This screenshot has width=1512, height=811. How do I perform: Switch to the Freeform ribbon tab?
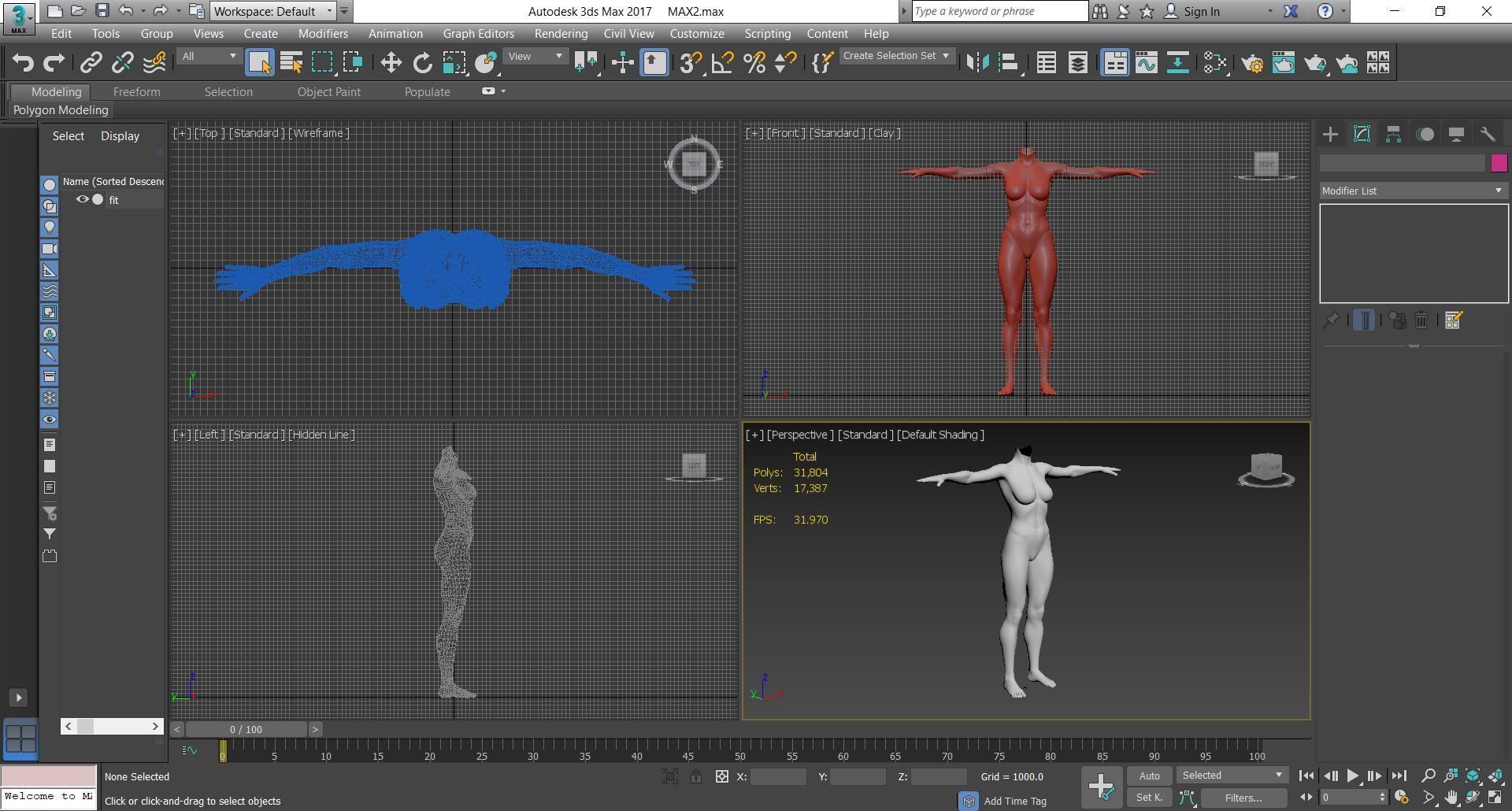coord(136,91)
